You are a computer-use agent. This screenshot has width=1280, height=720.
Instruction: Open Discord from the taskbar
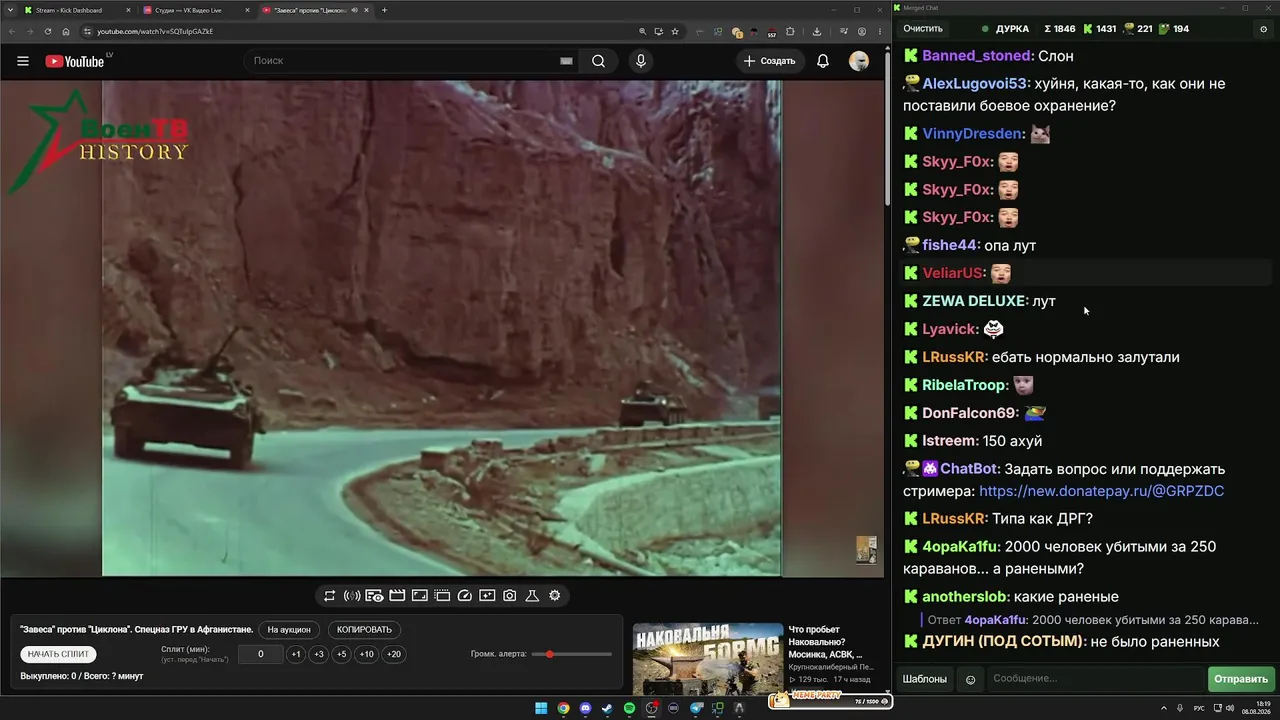click(x=585, y=708)
